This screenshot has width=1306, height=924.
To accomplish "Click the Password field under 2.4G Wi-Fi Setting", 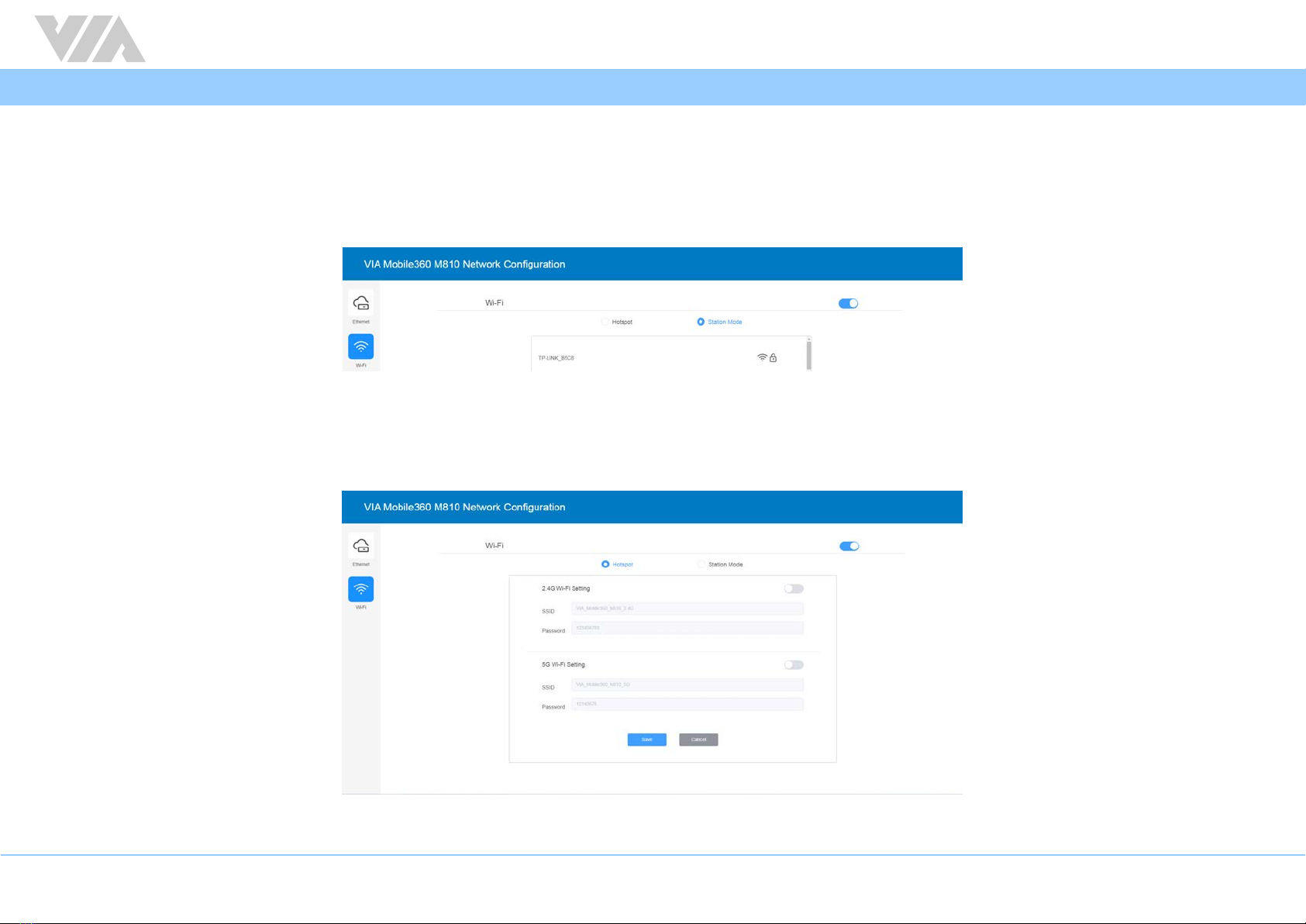I will coord(687,628).
